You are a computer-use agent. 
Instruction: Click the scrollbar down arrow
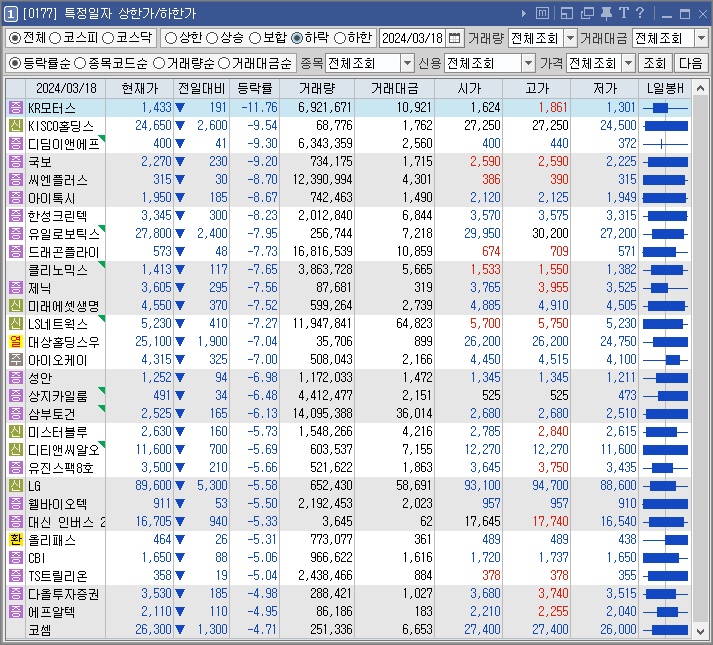[x=700, y=631]
